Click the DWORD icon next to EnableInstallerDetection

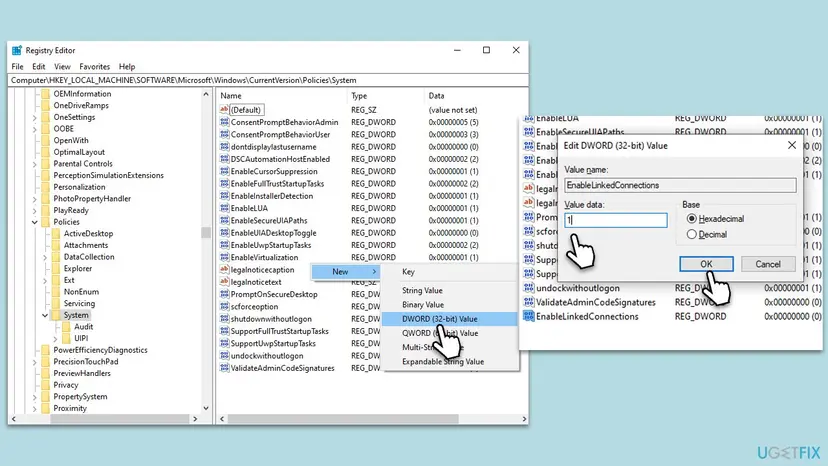[224, 195]
